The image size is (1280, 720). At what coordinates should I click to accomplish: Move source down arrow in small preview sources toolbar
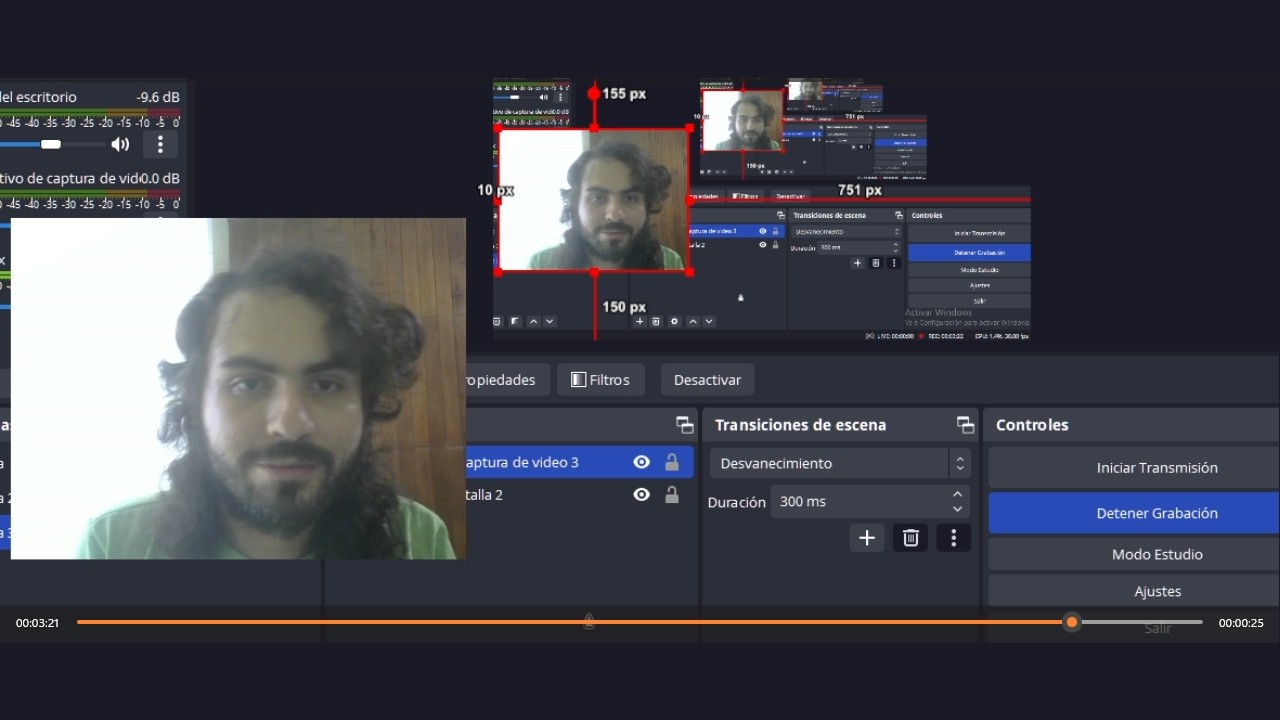[x=709, y=321]
